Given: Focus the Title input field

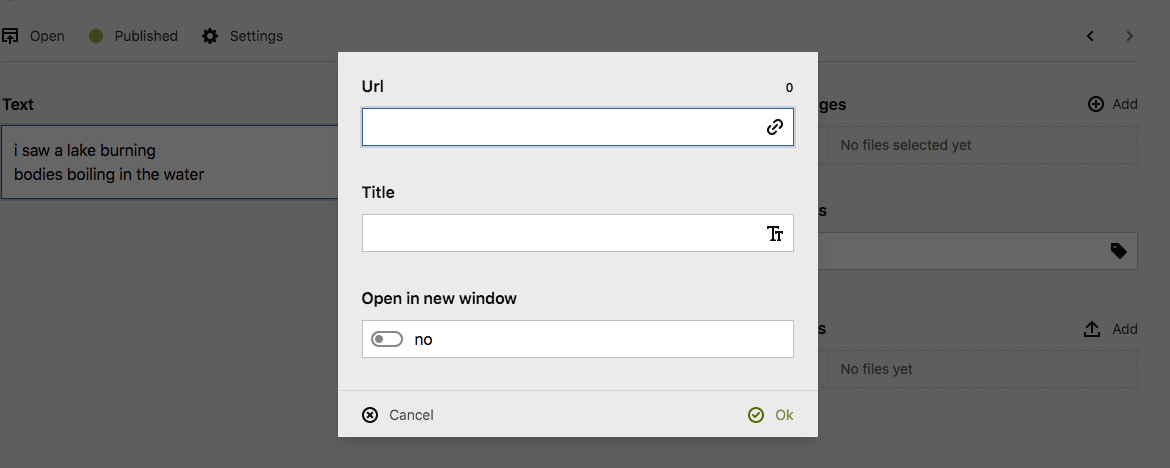Looking at the screenshot, I should point(560,234).
